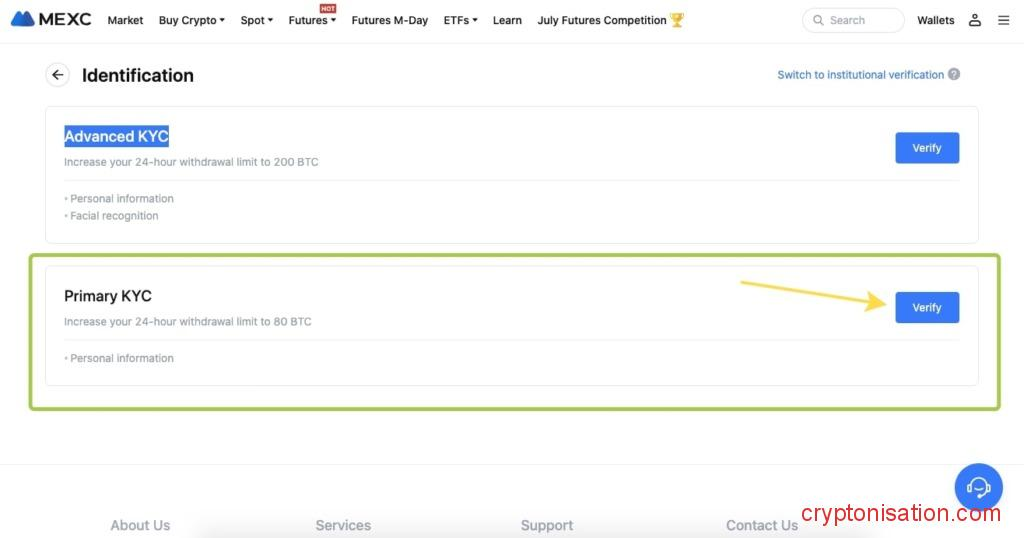1024x538 pixels.
Task: Click the trophy icon beside Futures Competition
Action: pos(677,20)
